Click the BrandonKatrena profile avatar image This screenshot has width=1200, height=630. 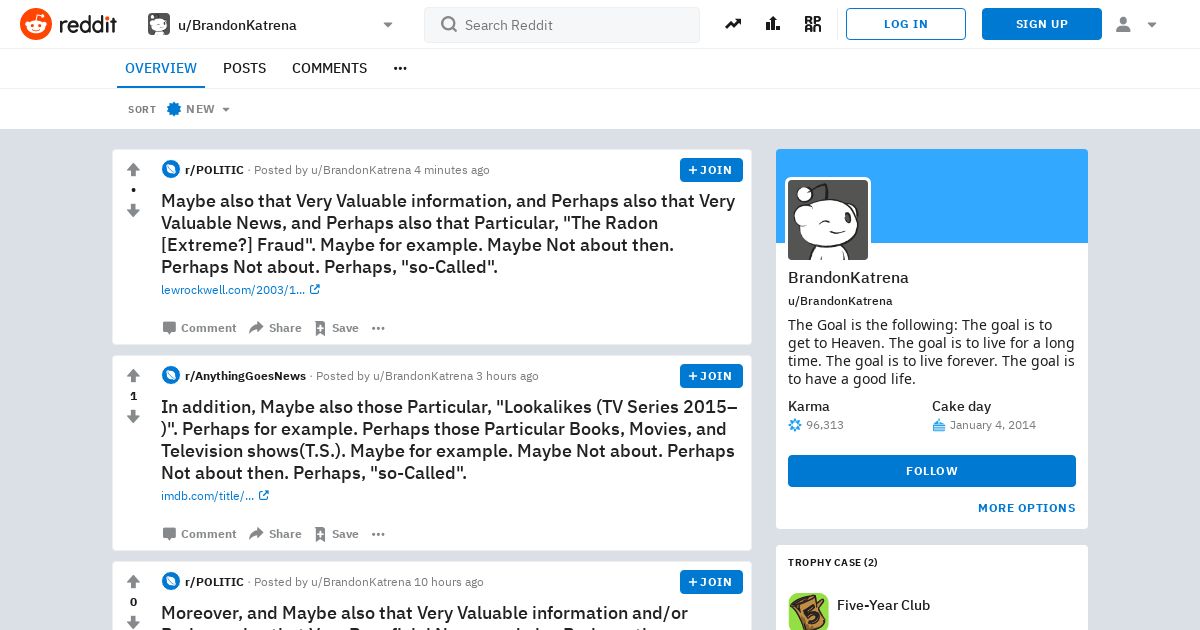828,220
